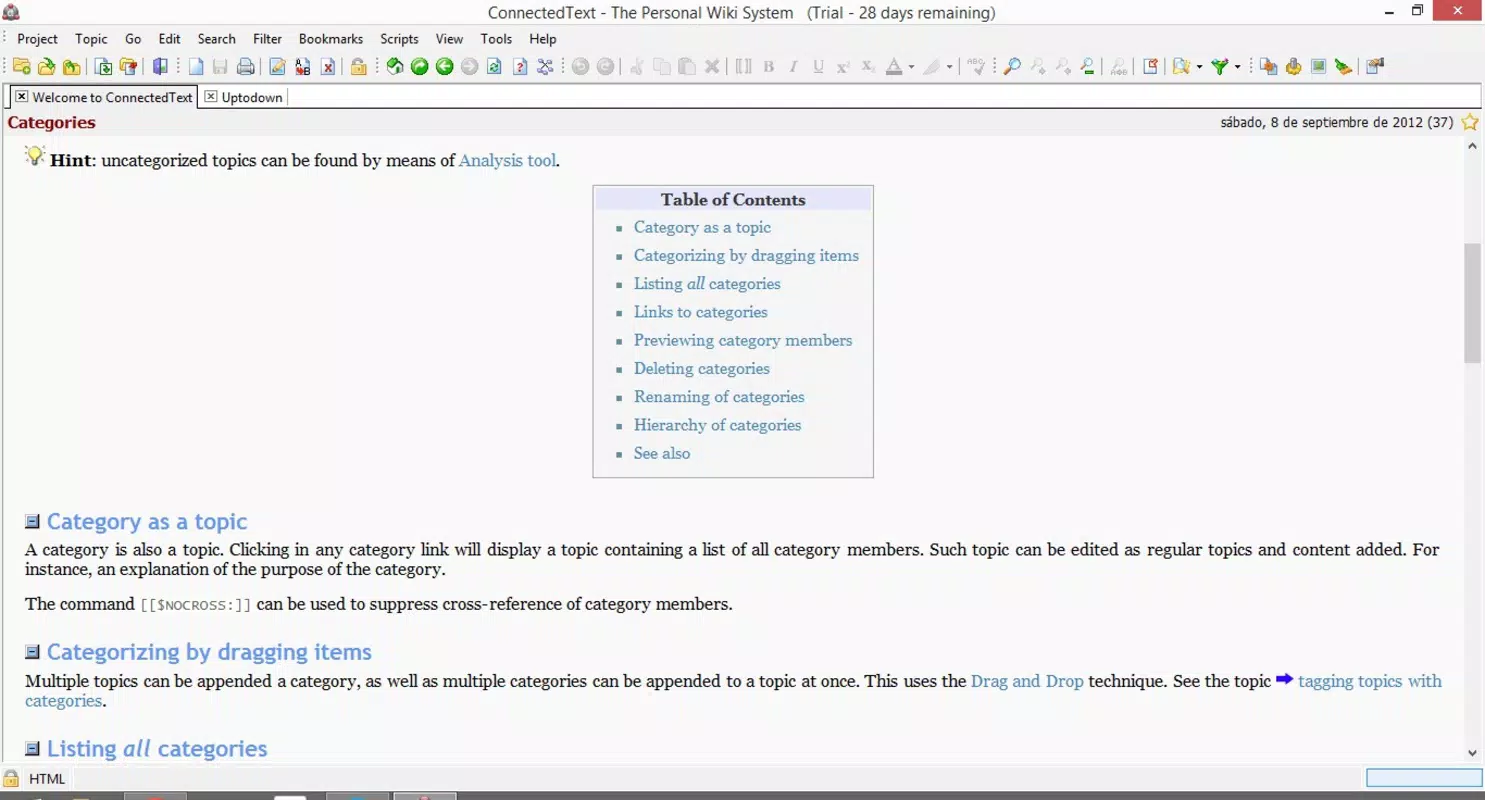Click the new project folder icon
The height and width of the screenshot is (800, 1485).
(21, 67)
